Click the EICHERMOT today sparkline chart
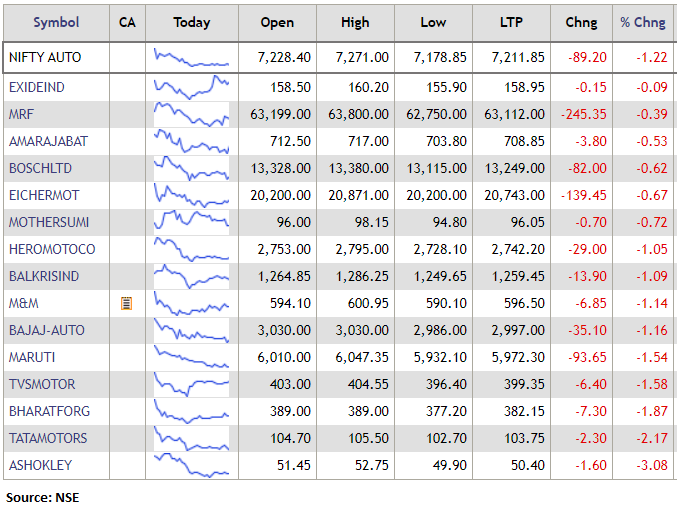This screenshot has width=677, height=514. 192,195
